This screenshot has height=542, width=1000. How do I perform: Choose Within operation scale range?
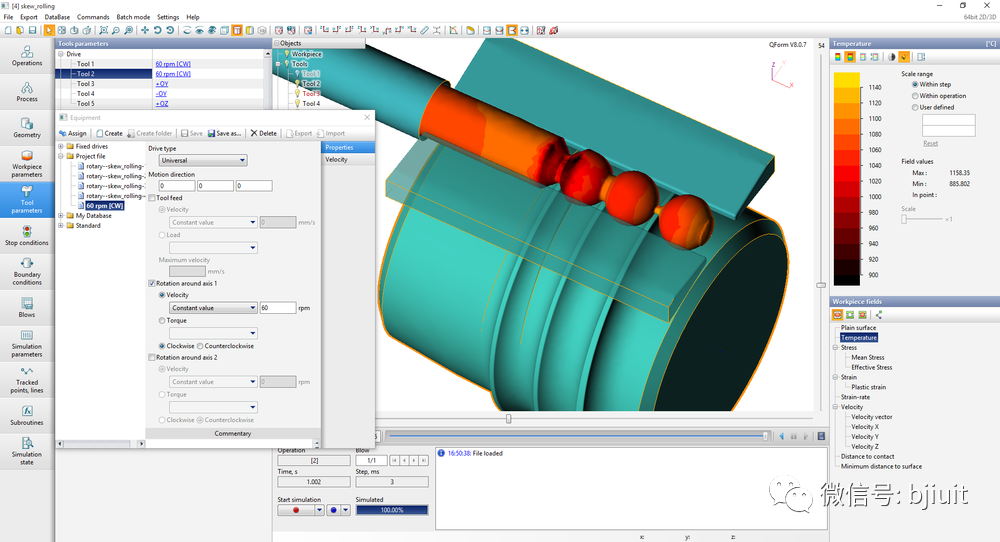(916, 95)
